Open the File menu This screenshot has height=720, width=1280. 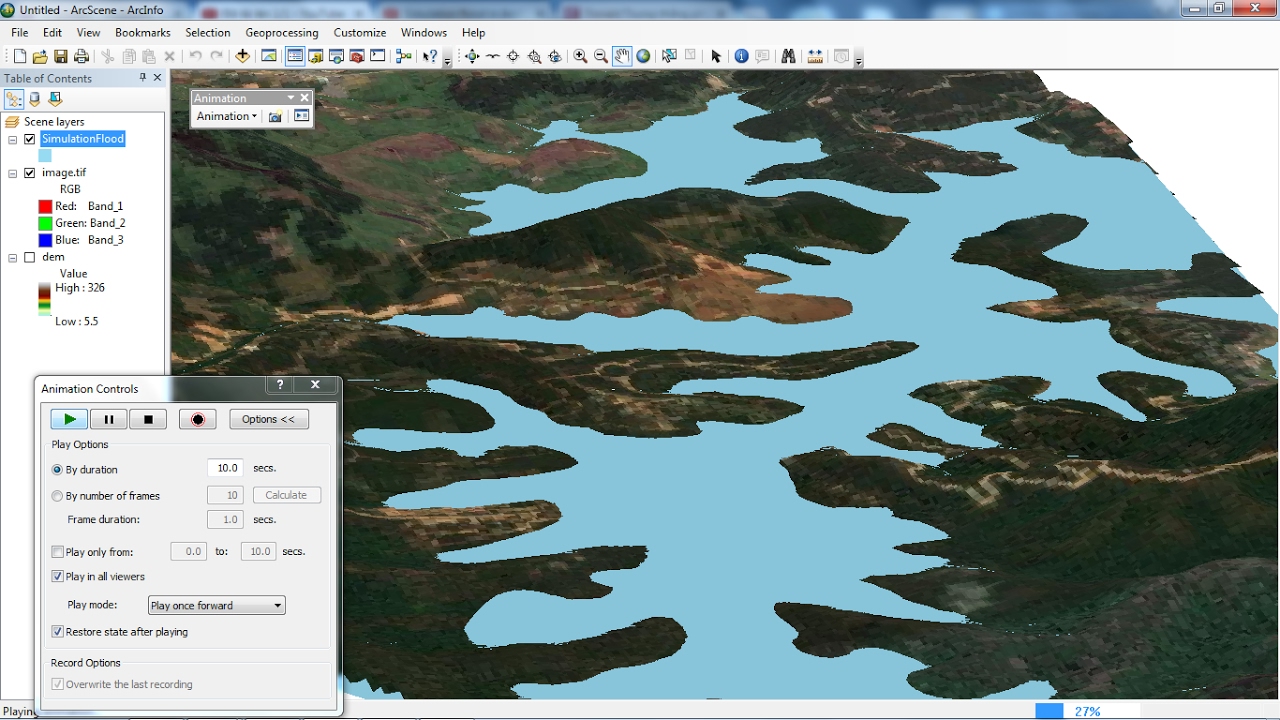click(x=20, y=33)
